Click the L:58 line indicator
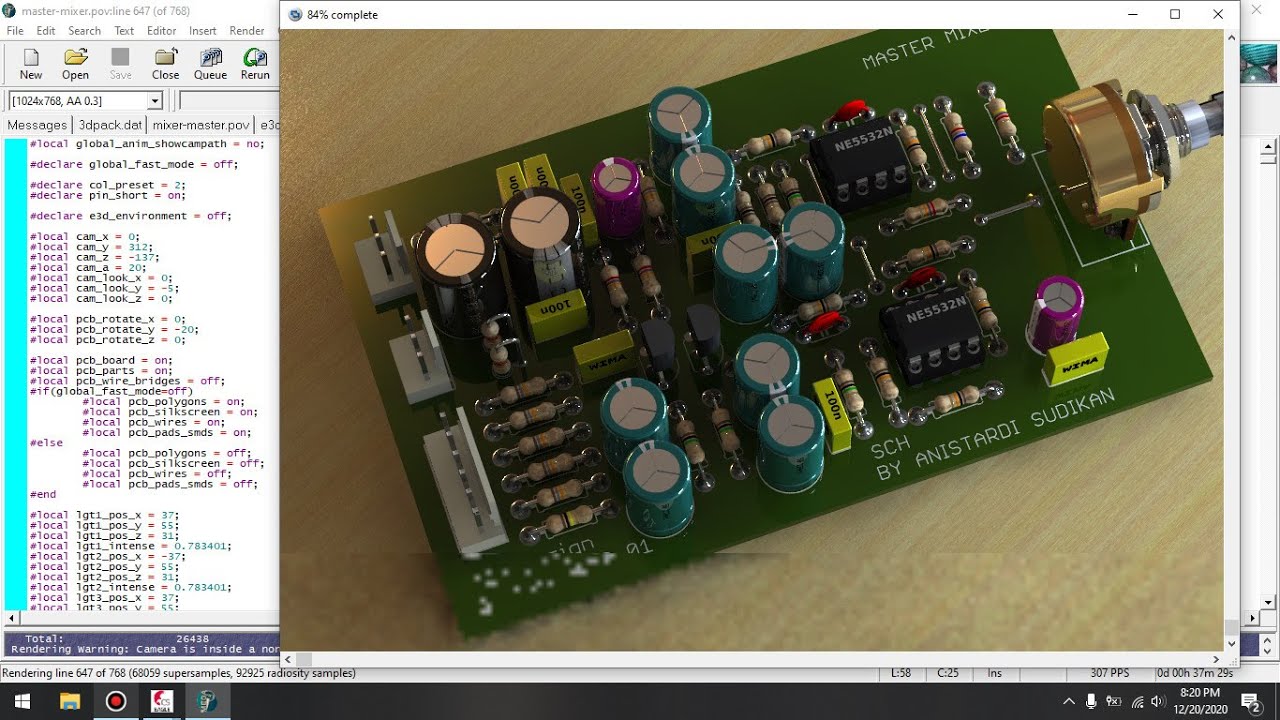Screen dimensions: 1280x720 (901, 673)
